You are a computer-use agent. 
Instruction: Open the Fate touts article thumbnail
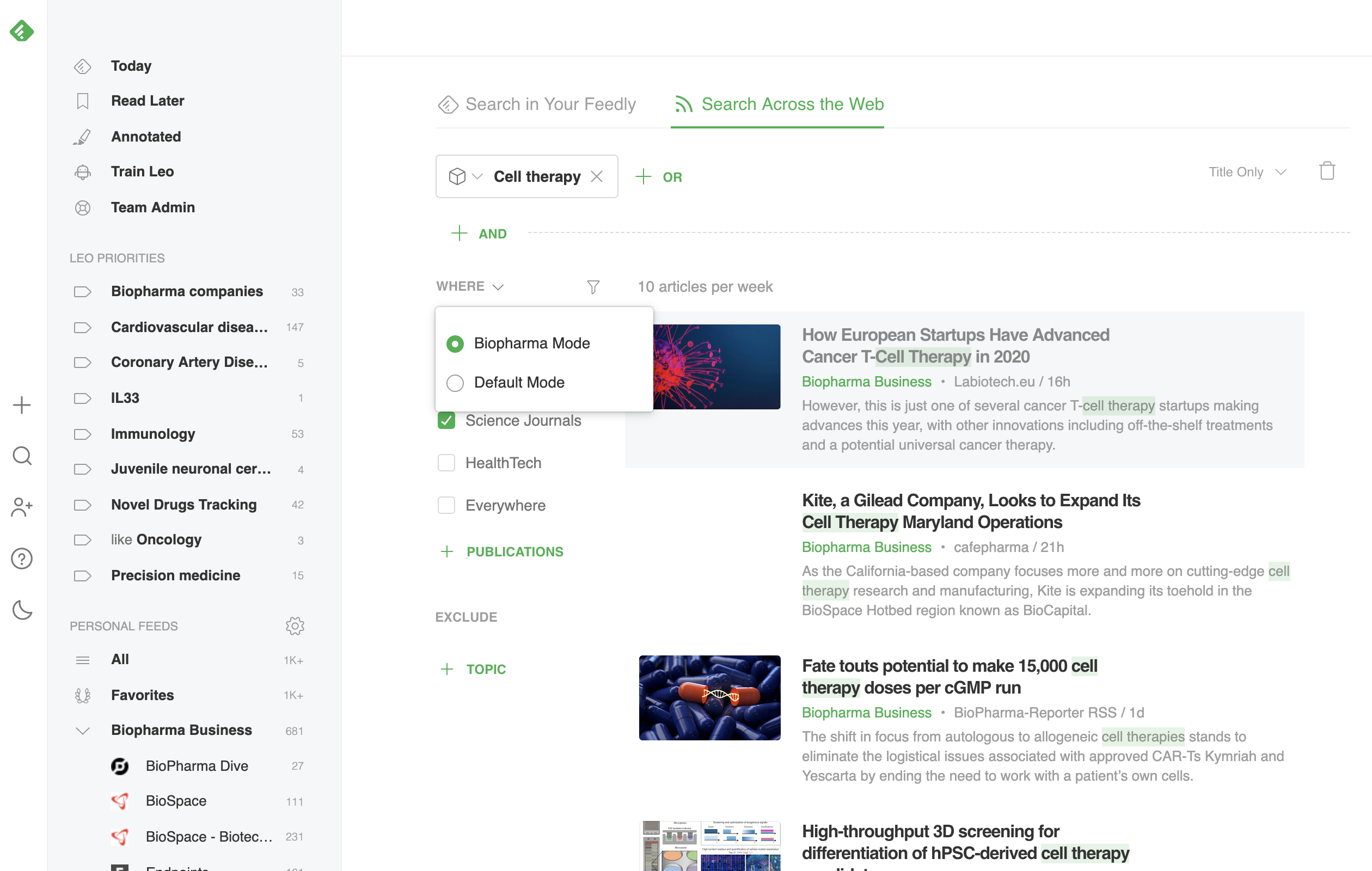[709, 697]
